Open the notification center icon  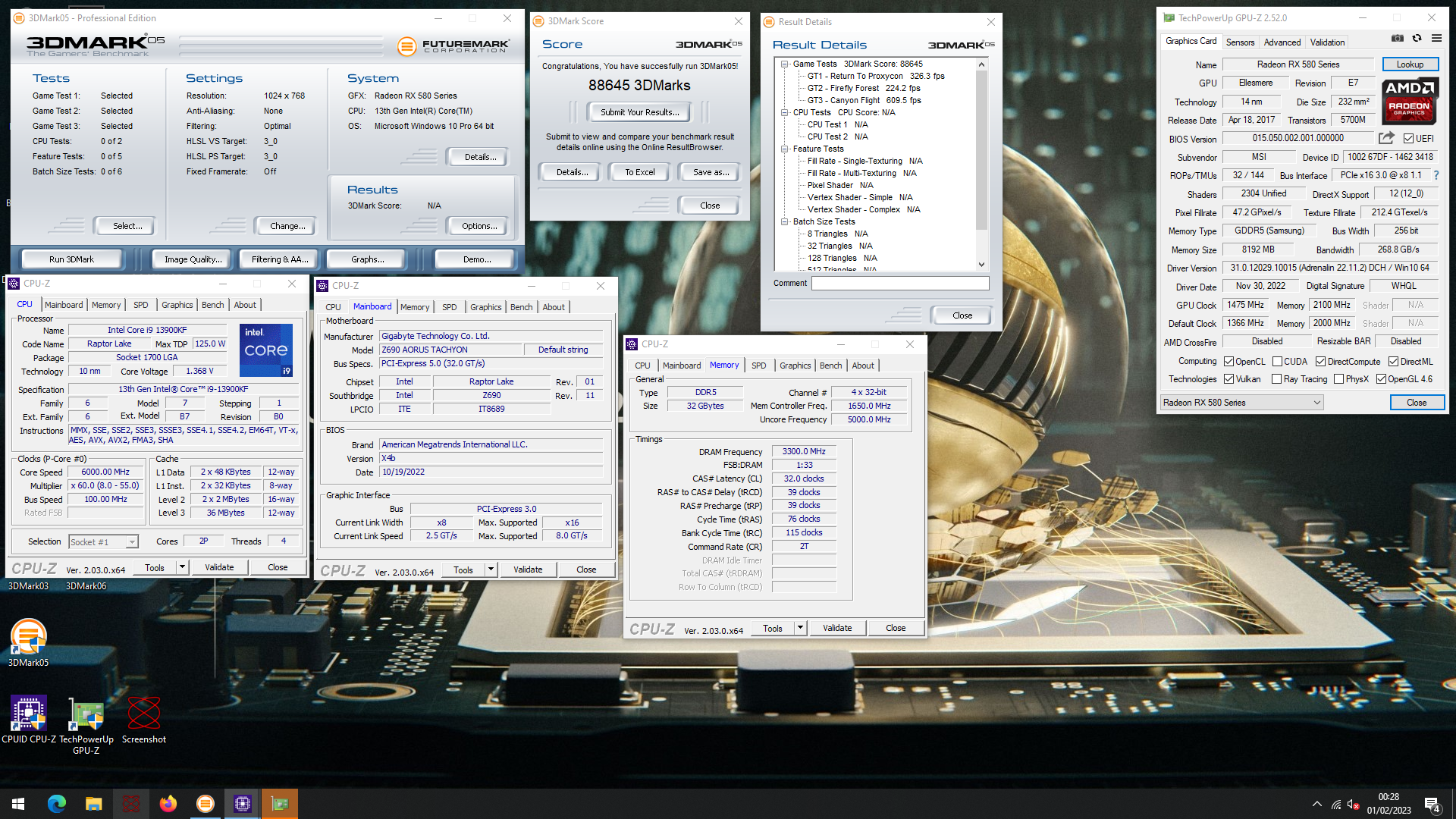pos(1432,804)
